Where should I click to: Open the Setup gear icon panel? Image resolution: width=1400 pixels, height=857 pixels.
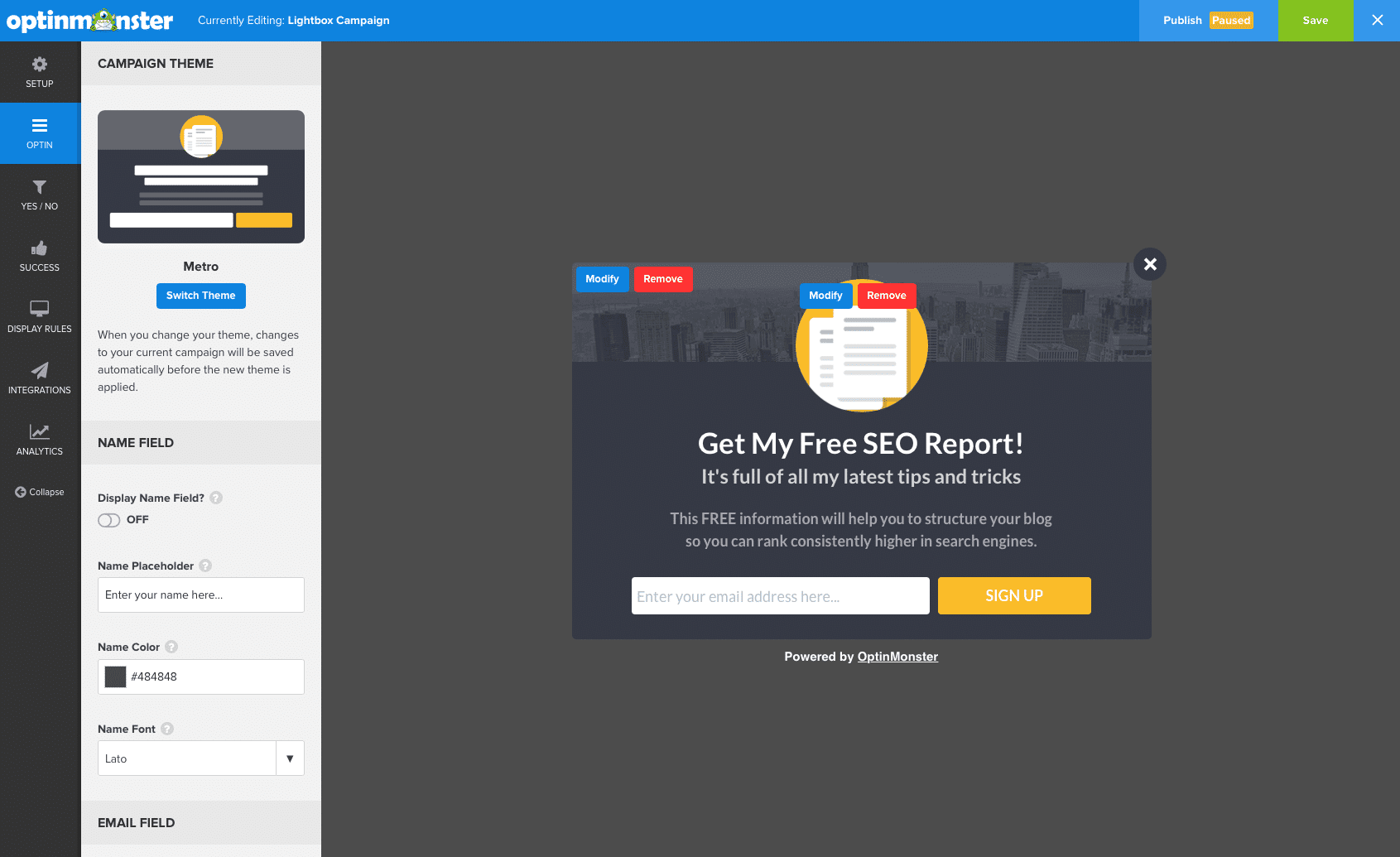click(x=39, y=72)
